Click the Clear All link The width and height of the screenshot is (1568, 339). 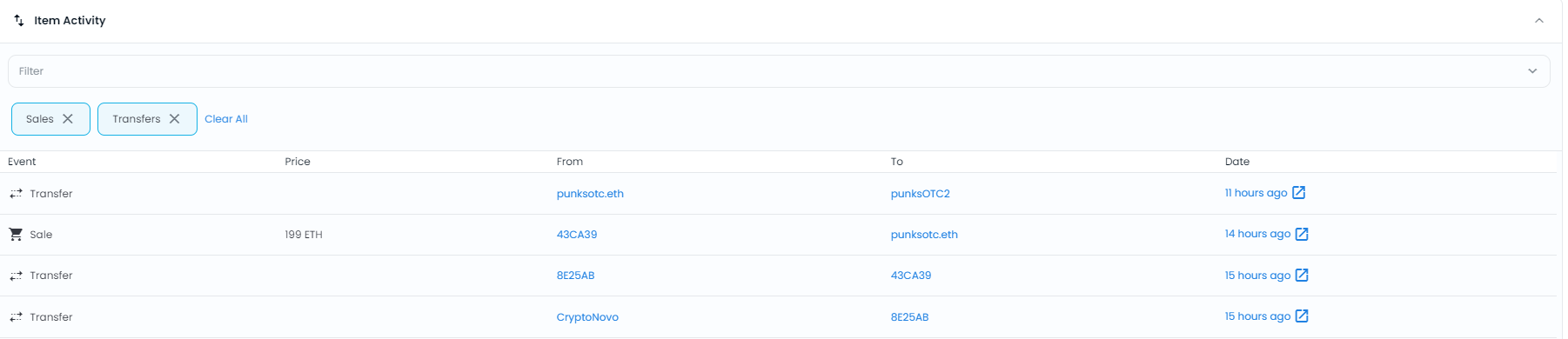coord(226,119)
